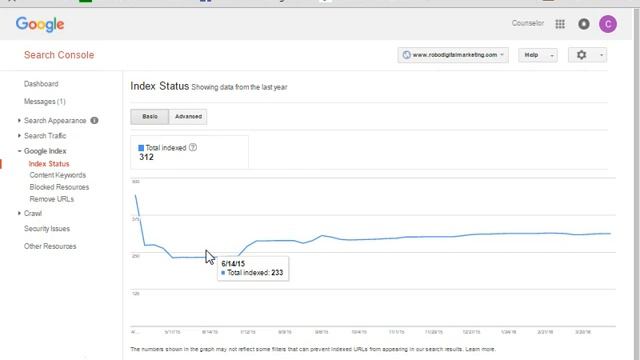Image resolution: width=640 pixels, height=360 pixels.
Task: Select Index Status in the sidebar
Action: point(49,164)
